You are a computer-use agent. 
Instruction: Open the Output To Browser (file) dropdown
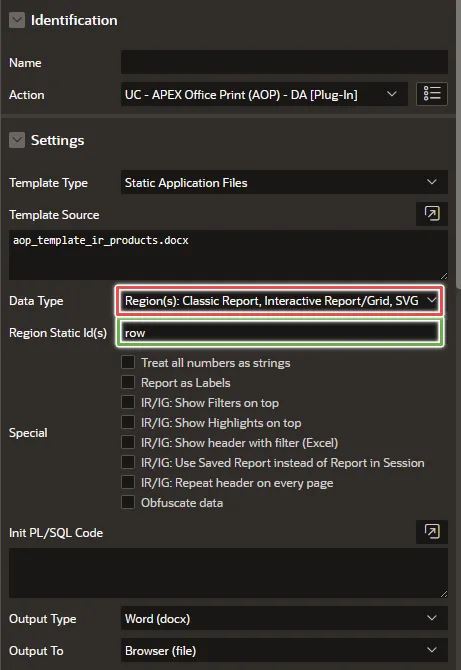[x=284, y=650]
